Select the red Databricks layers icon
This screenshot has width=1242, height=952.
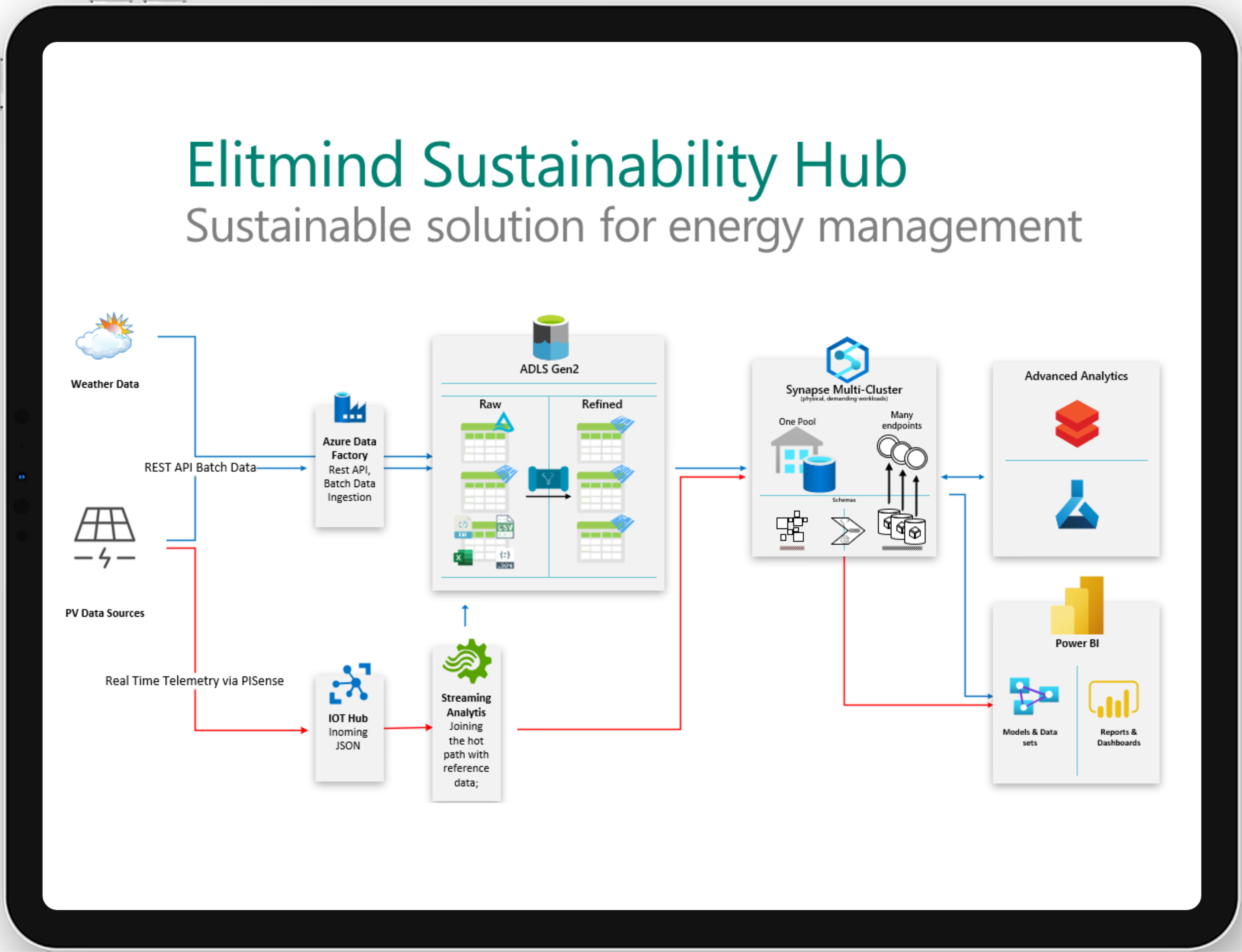[x=1077, y=424]
